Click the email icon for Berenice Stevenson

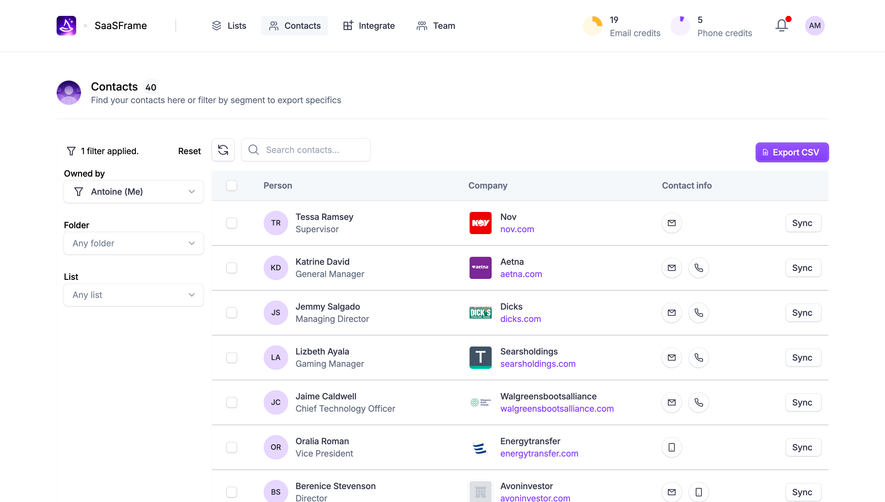(x=672, y=492)
